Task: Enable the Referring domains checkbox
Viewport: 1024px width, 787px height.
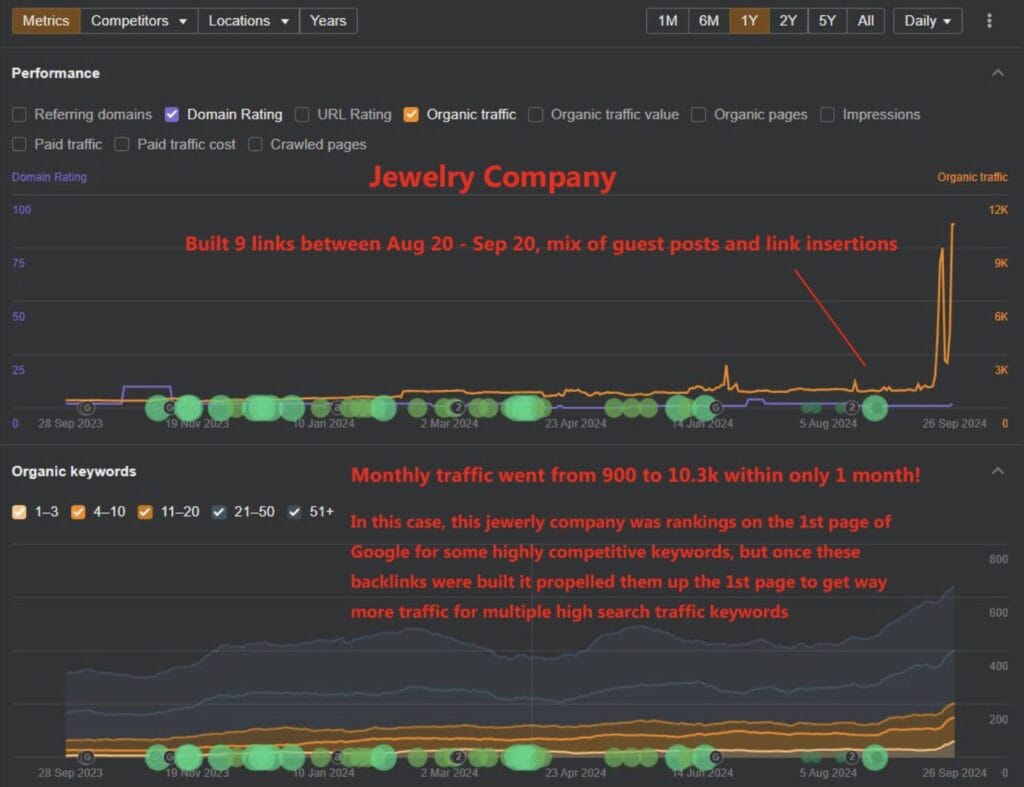Action: (19, 114)
